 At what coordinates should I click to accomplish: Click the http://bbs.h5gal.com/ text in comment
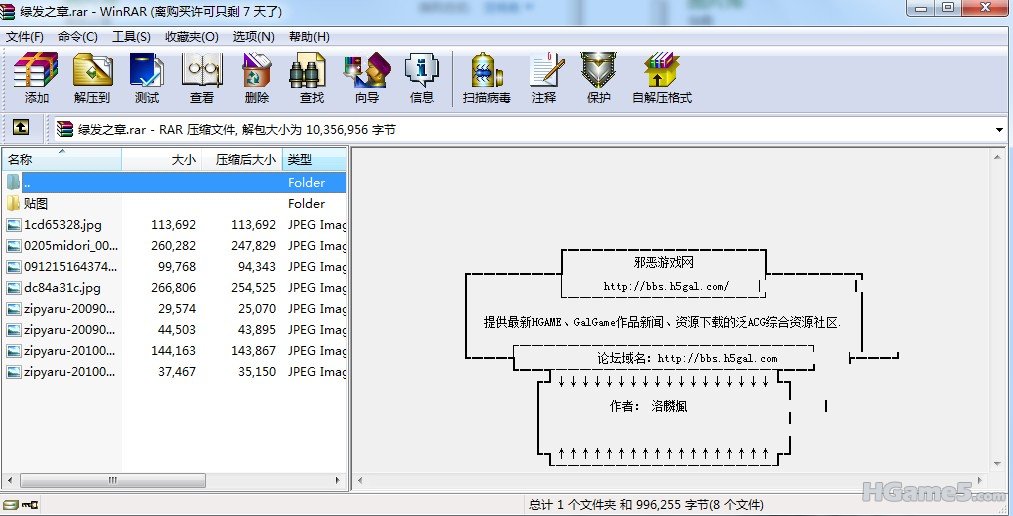pyautogui.click(x=666, y=286)
